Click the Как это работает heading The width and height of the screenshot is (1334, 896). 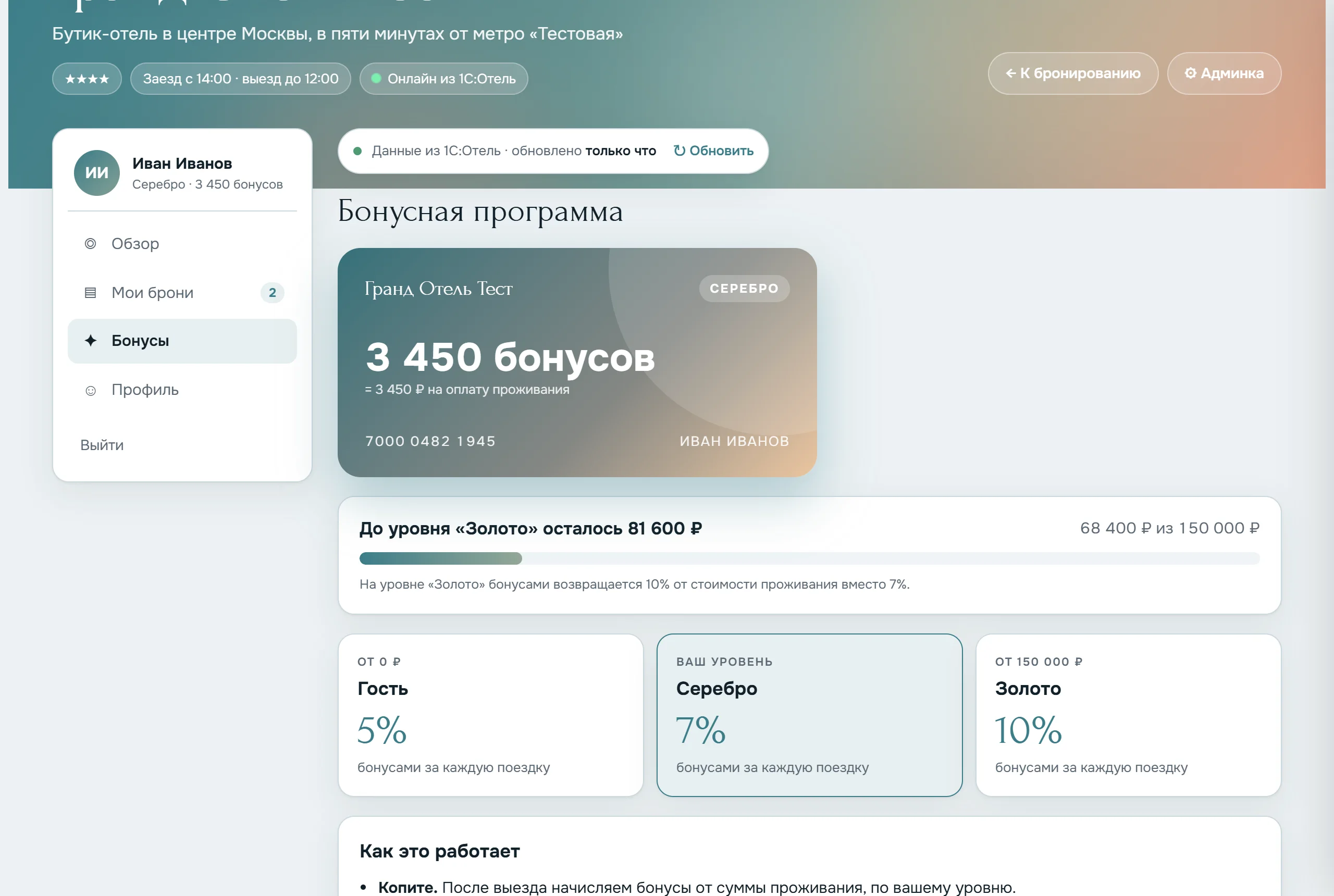point(439,851)
